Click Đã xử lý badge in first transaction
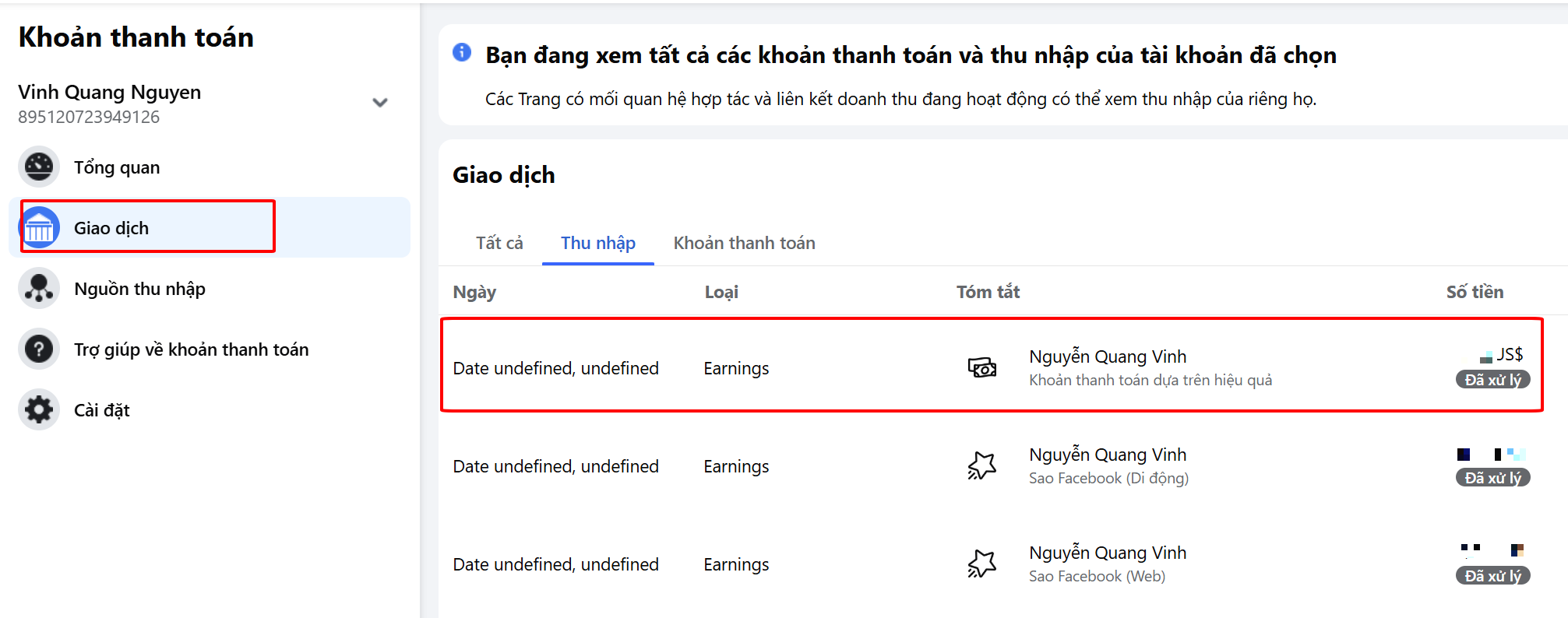Viewport: 1568px width, 618px height. [1492, 380]
